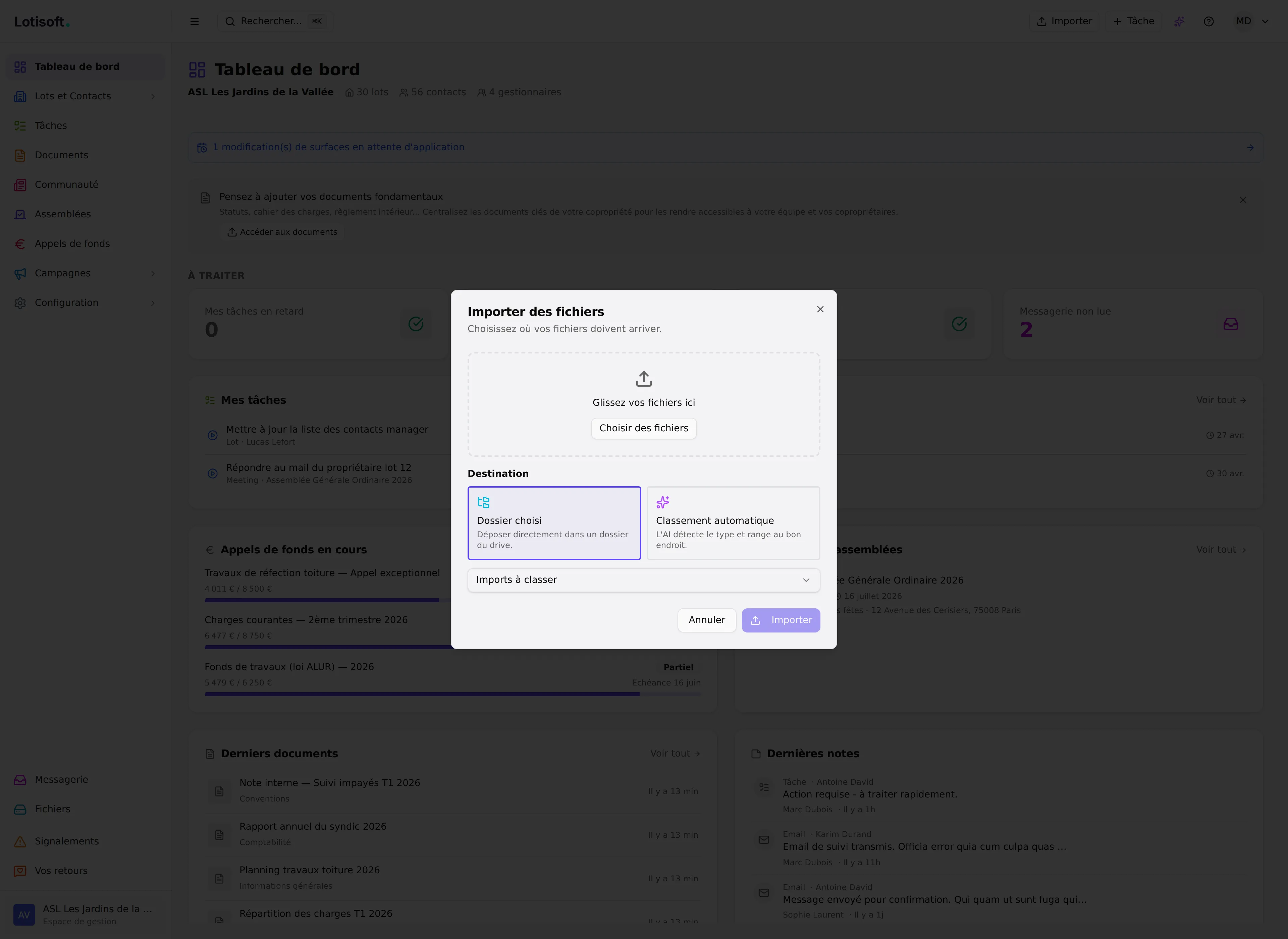Go to Documents in the sidebar
The image size is (1288, 939).
coord(85,155)
